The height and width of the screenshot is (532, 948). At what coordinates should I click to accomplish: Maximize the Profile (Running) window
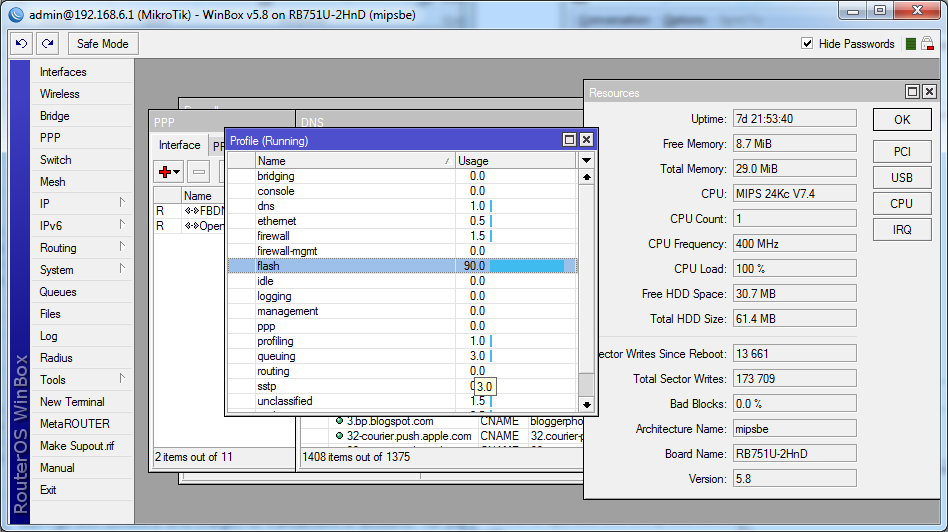[x=569, y=140]
